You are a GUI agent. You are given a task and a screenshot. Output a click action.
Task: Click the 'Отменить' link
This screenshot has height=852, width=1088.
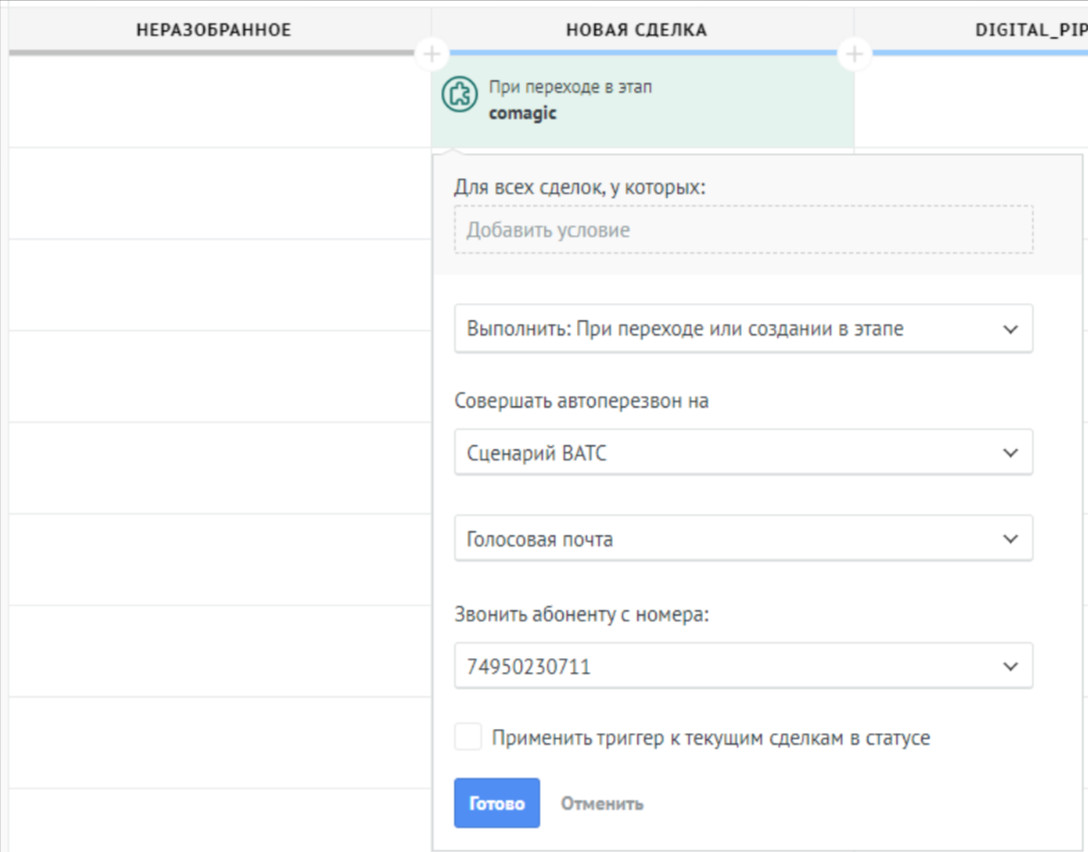tap(602, 803)
